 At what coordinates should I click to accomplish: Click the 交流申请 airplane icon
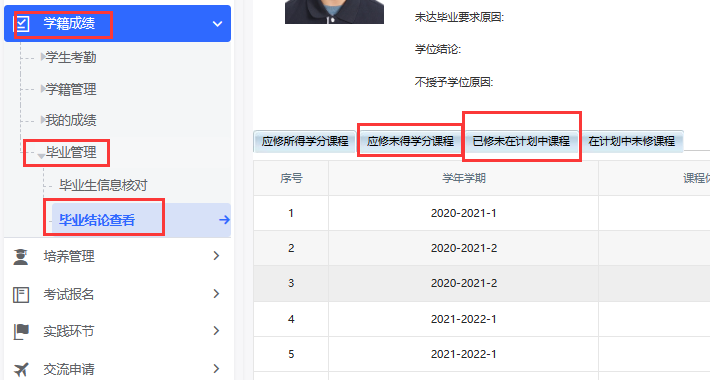[x=21, y=369]
